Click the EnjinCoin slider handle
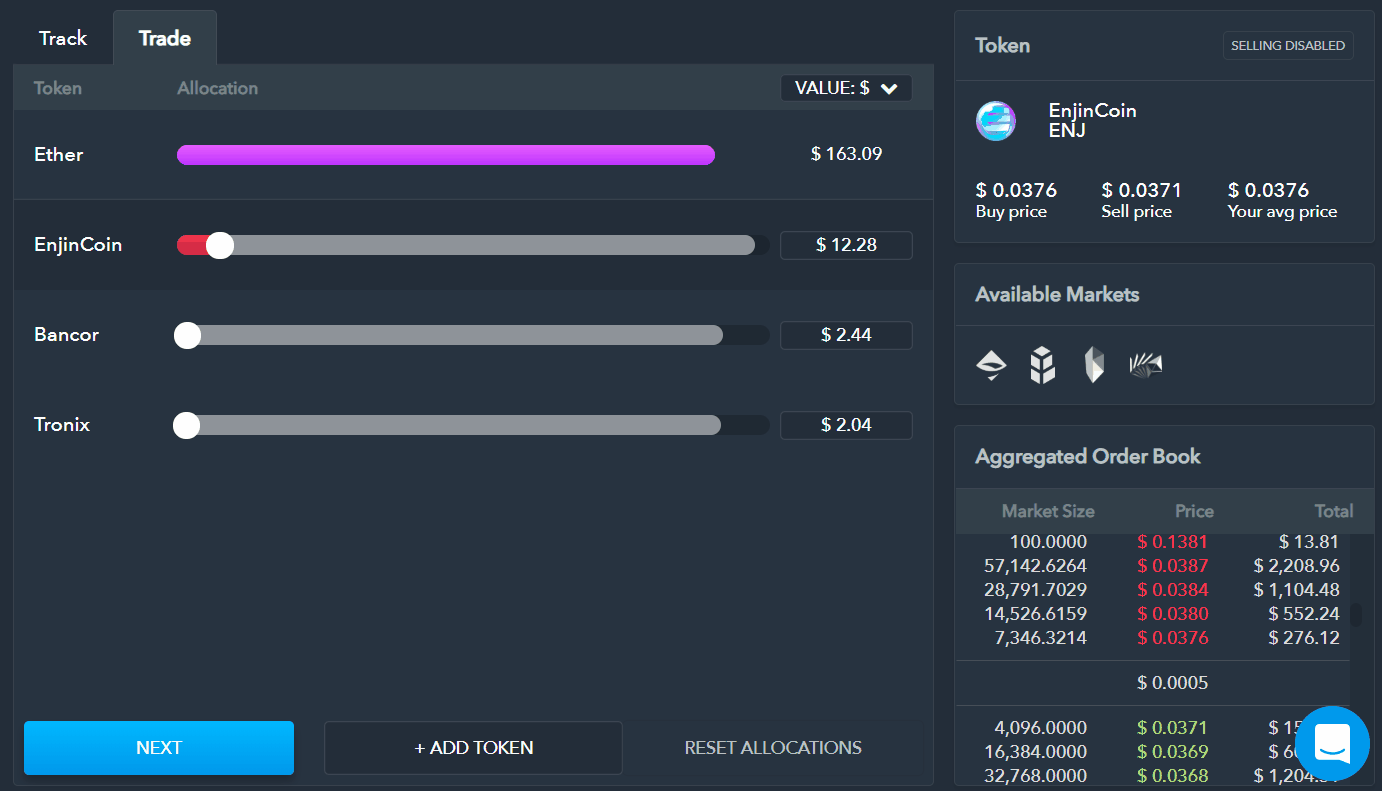The height and width of the screenshot is (791, 1382). coord(220,245)
